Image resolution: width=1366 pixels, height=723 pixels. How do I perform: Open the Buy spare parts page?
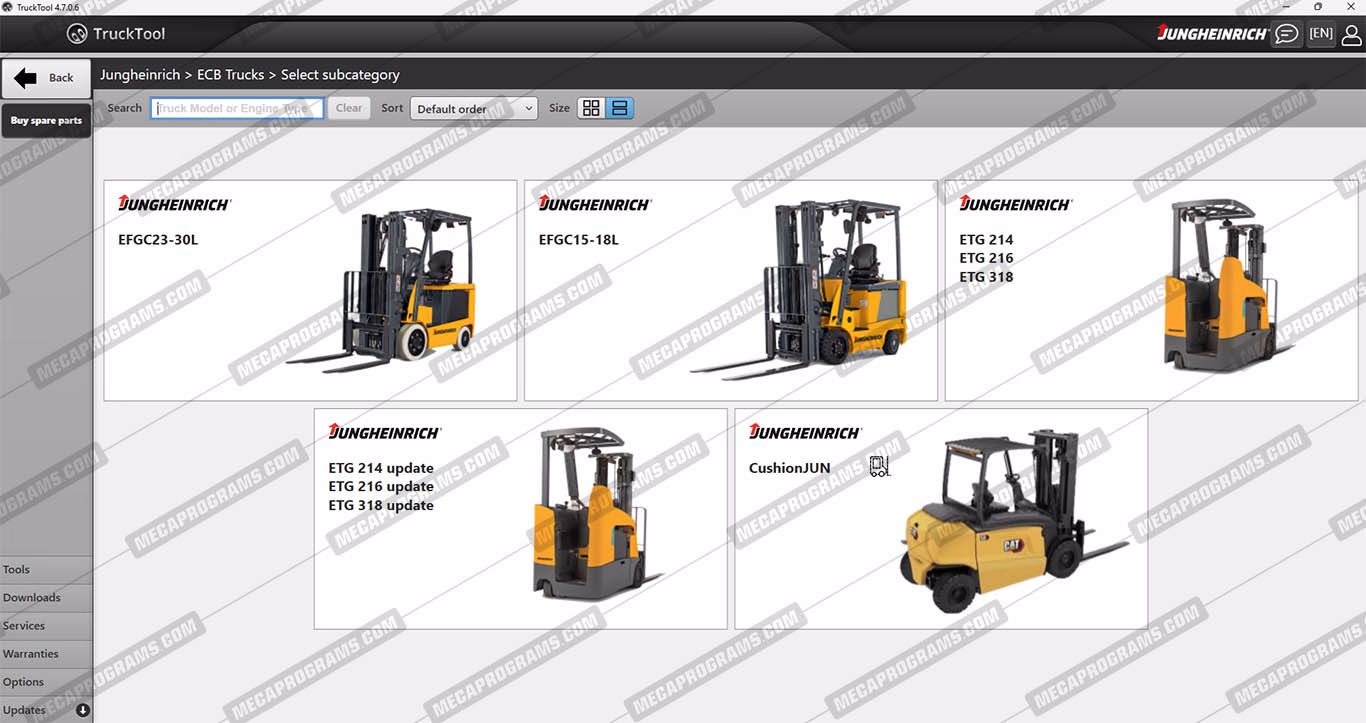46,121
